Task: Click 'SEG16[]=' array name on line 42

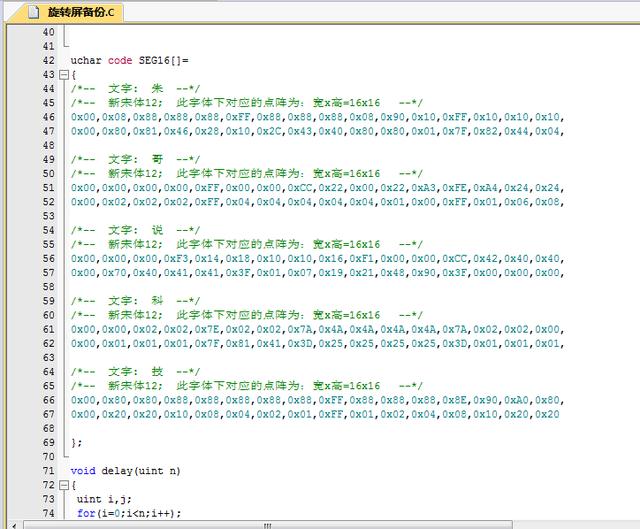Action: pyautogui.click(x=164, y=60)
